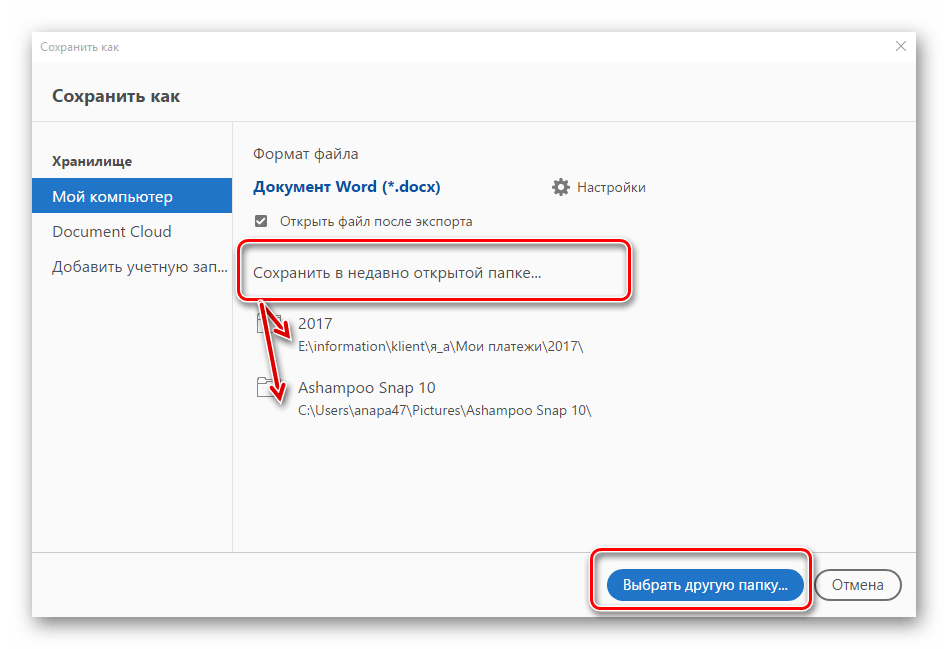The image size is (948, 649).
Task: Click the gear icon beside Настройки
Action: [x=561, y=187]
